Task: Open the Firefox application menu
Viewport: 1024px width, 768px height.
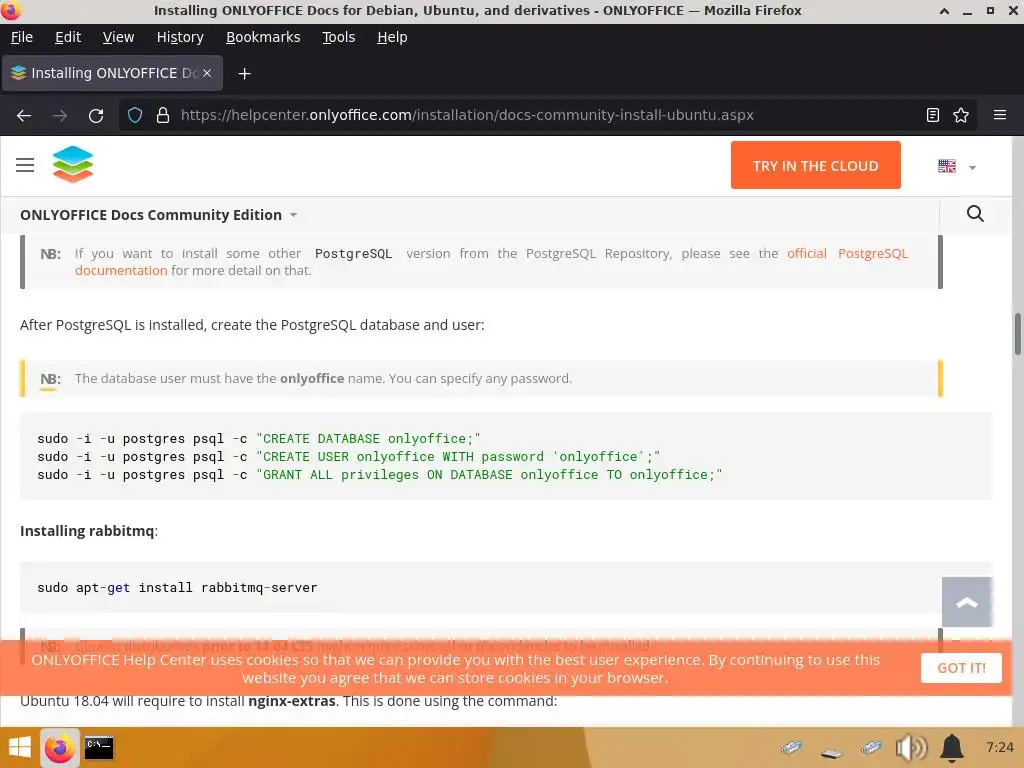Action: [1000, 116]
